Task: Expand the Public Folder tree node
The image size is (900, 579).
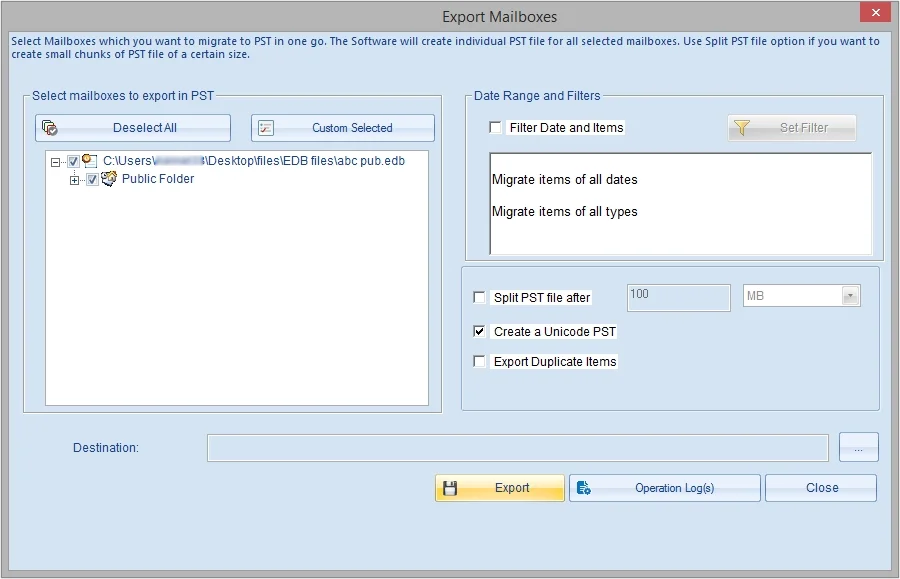Action: click(x=74, y=180)
